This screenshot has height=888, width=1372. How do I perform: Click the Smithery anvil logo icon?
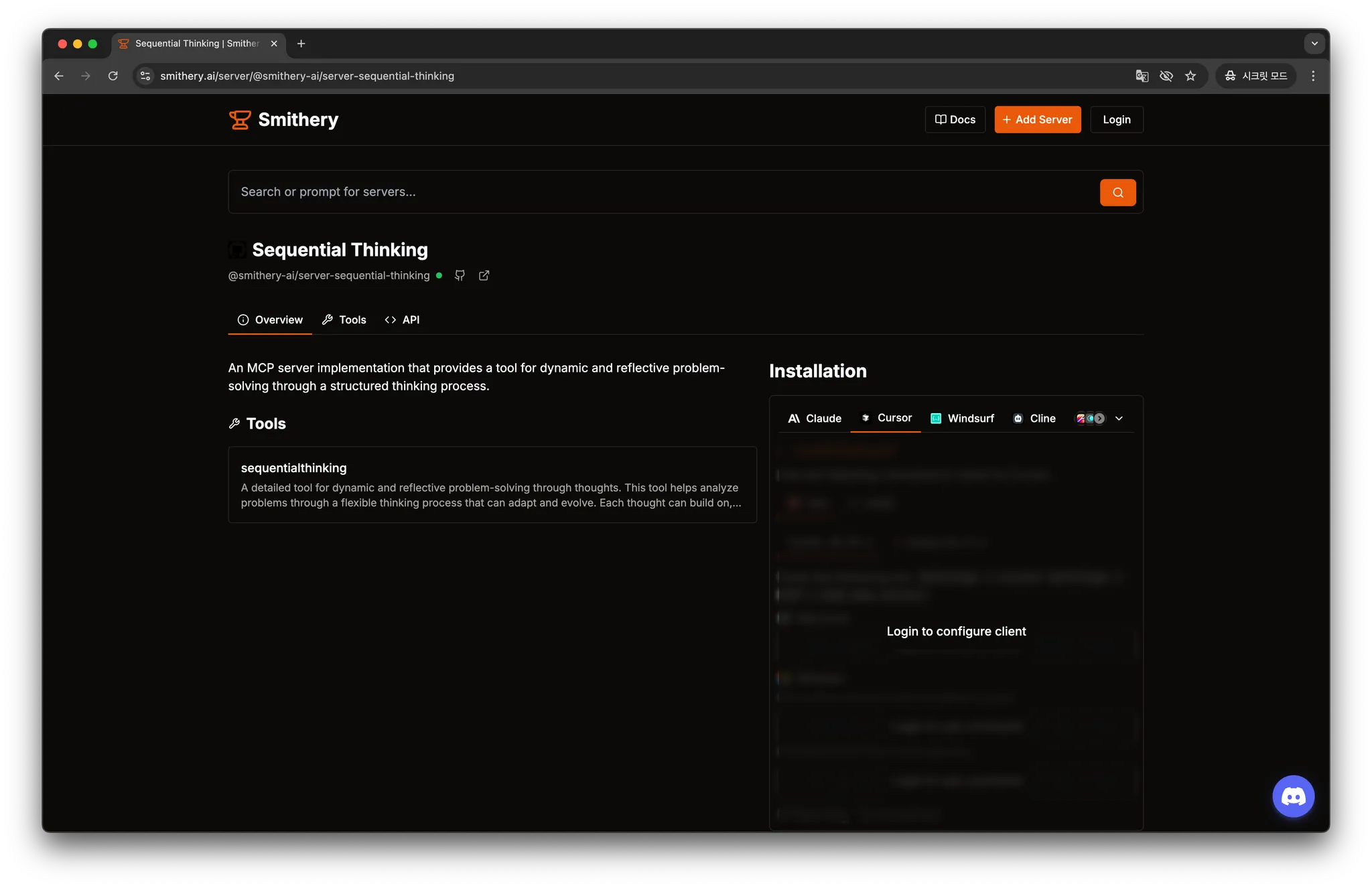pos(239,120)
